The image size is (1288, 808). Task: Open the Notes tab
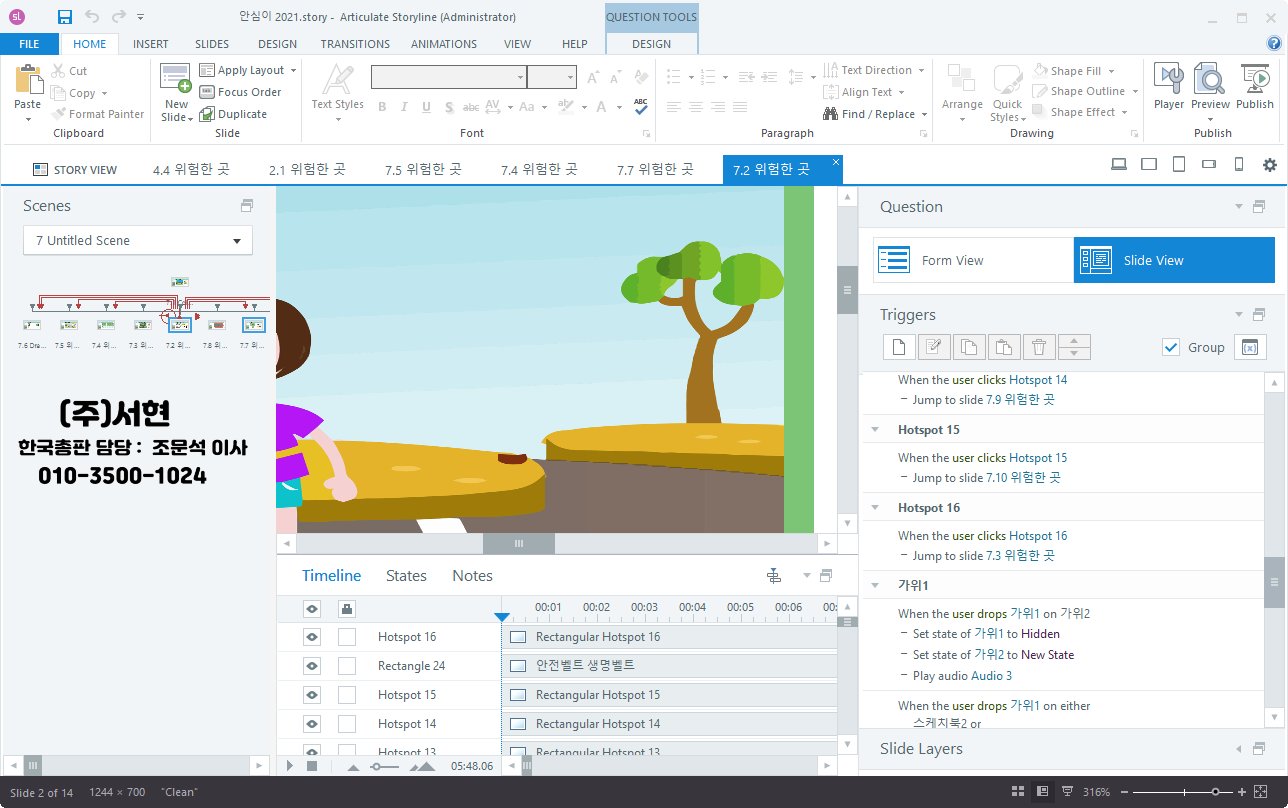tap(472, 576)
